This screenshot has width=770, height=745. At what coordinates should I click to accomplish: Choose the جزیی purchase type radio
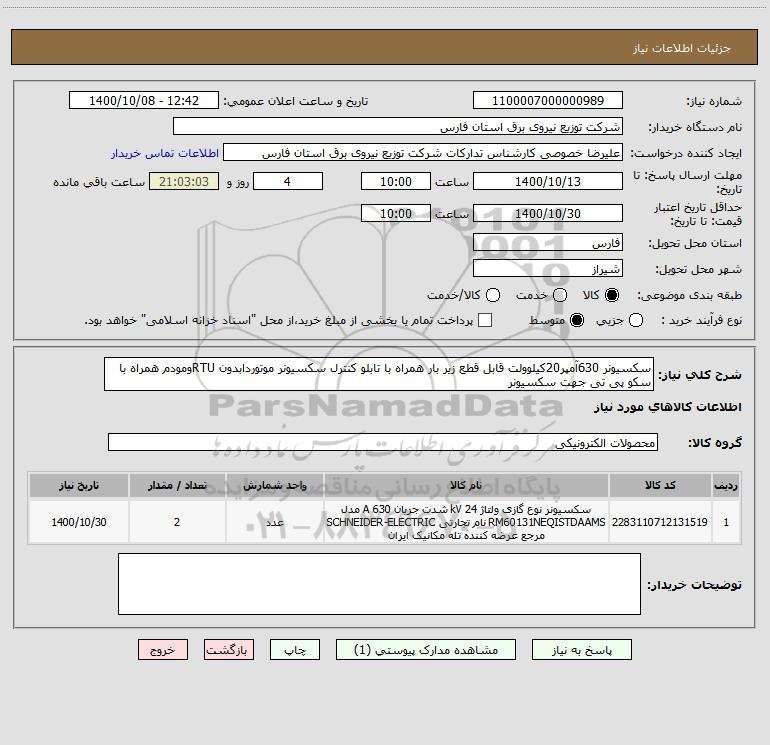pos(636,320)
